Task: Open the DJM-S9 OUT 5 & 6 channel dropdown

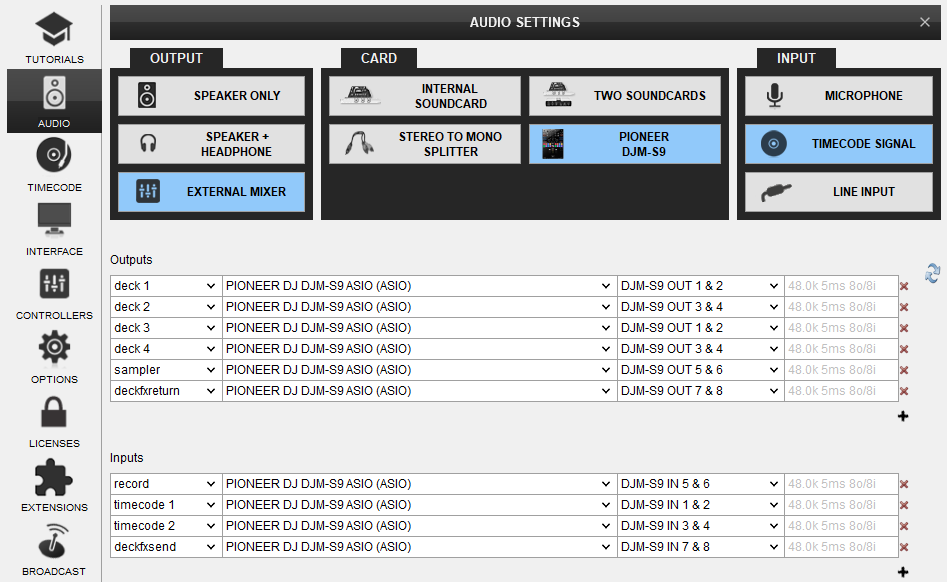Action: tap(701, 370)
